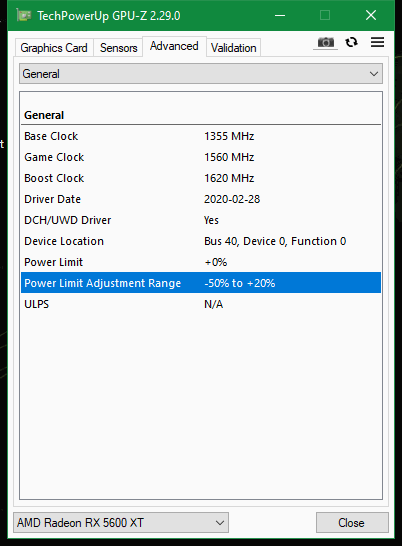Select the DCH/UWD Driver row
The width and height of the screenshot is (402, 546).
[x=201, y=220]
